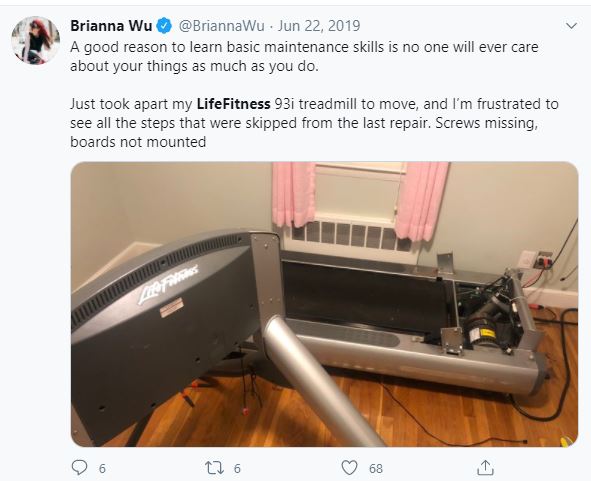Click the reply speech bubble icon
This screenshot has height=481, width=591.
click(x=80, y=468)
